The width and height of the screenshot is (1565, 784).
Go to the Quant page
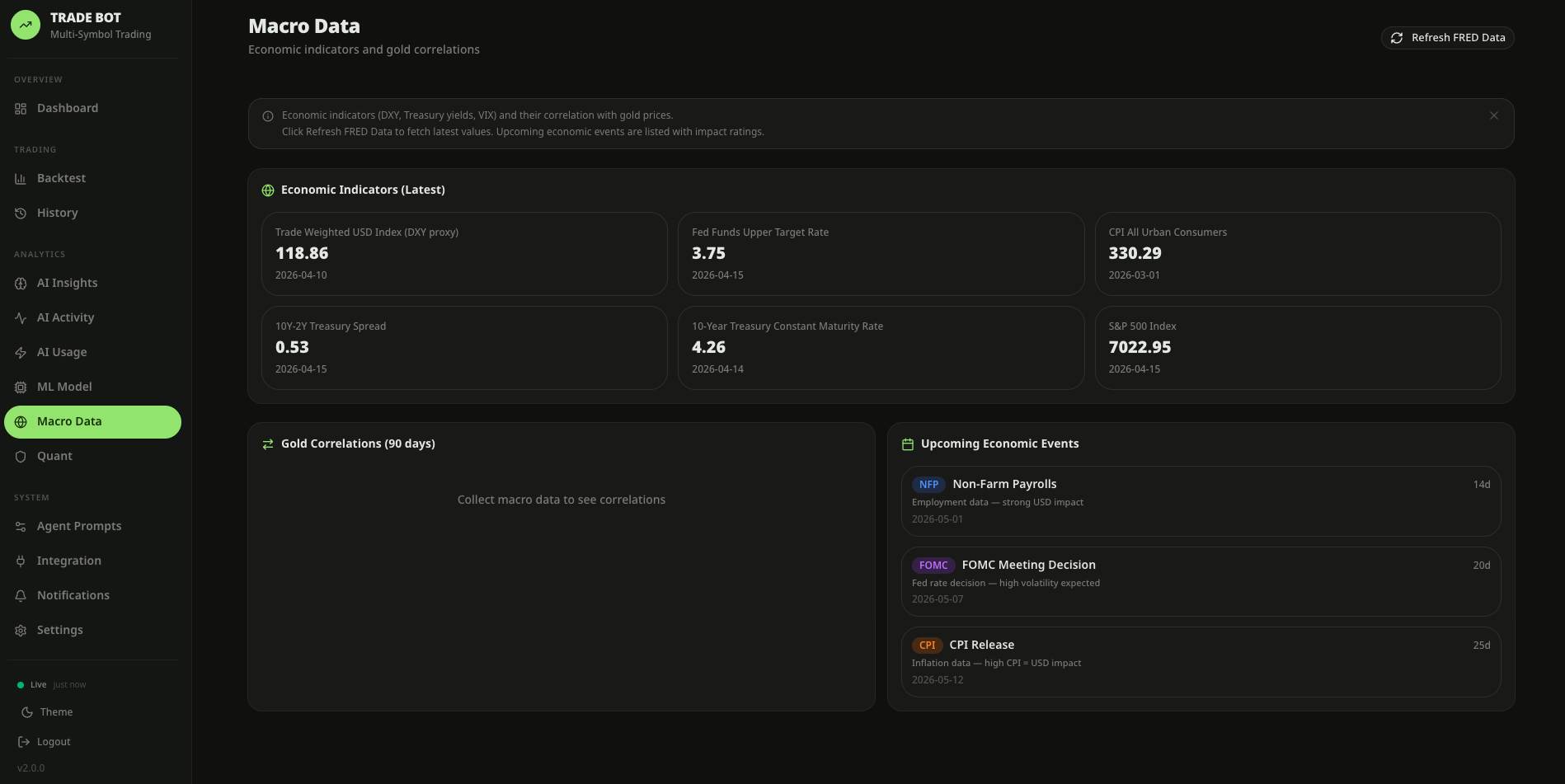coord(92,457)
